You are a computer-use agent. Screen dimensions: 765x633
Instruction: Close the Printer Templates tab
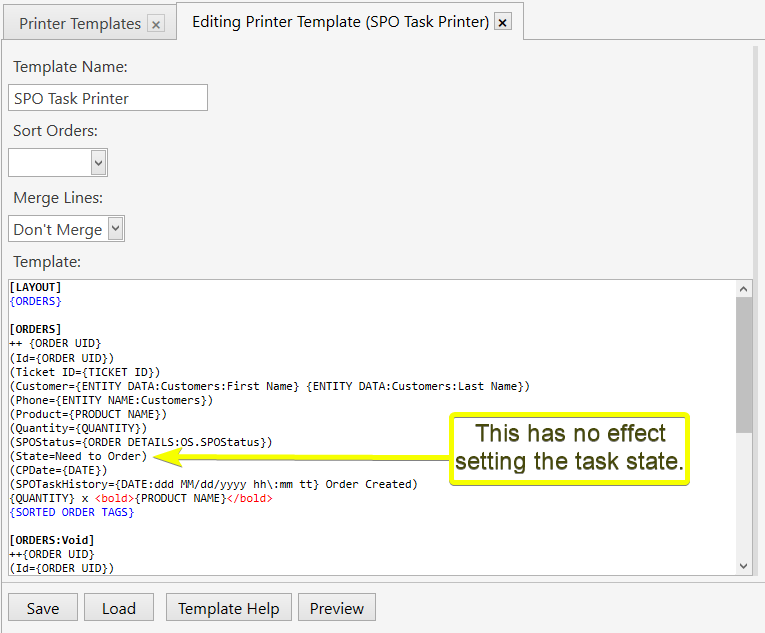pos(156,24)
